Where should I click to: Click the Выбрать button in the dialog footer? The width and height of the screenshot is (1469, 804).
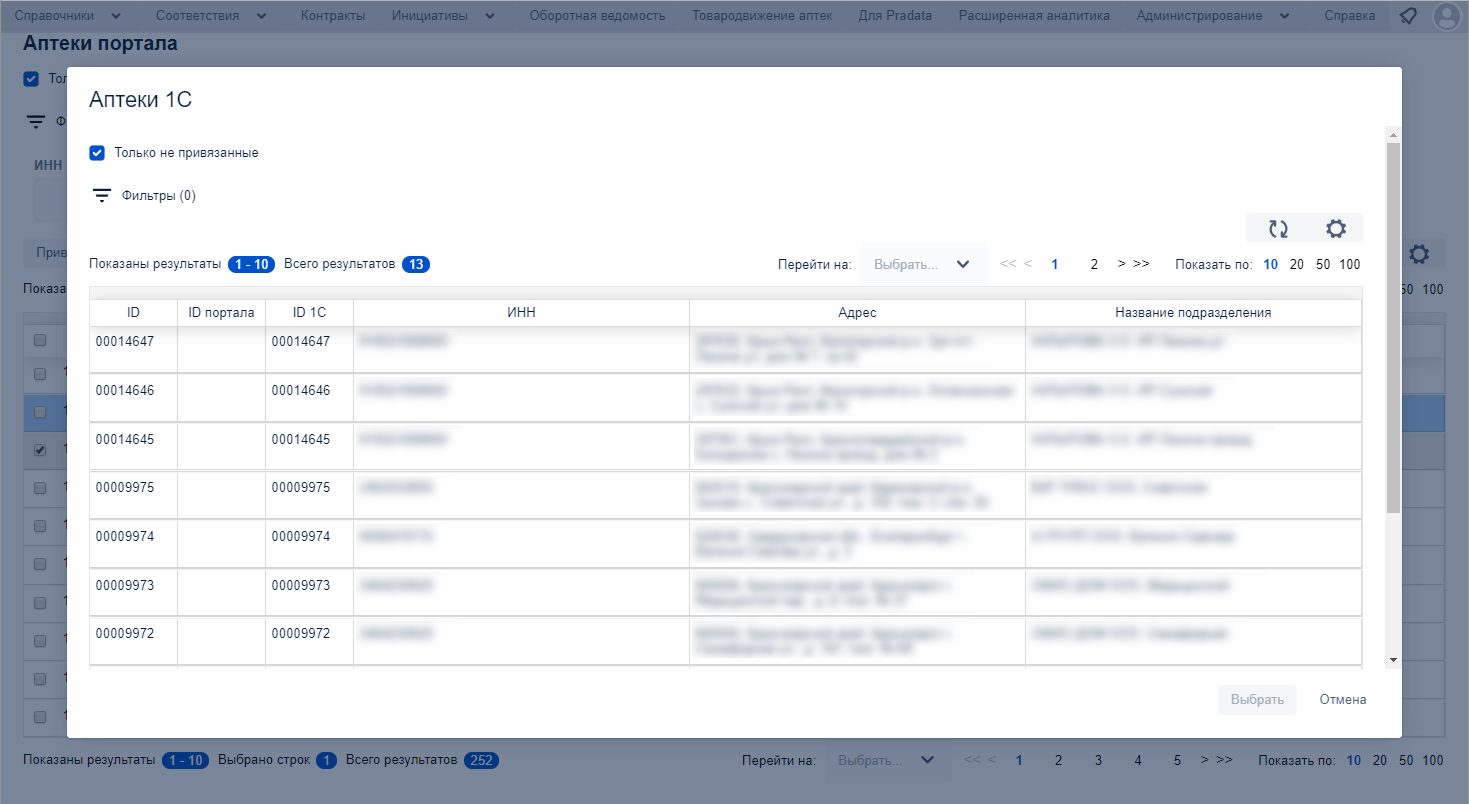(1257, 700)
